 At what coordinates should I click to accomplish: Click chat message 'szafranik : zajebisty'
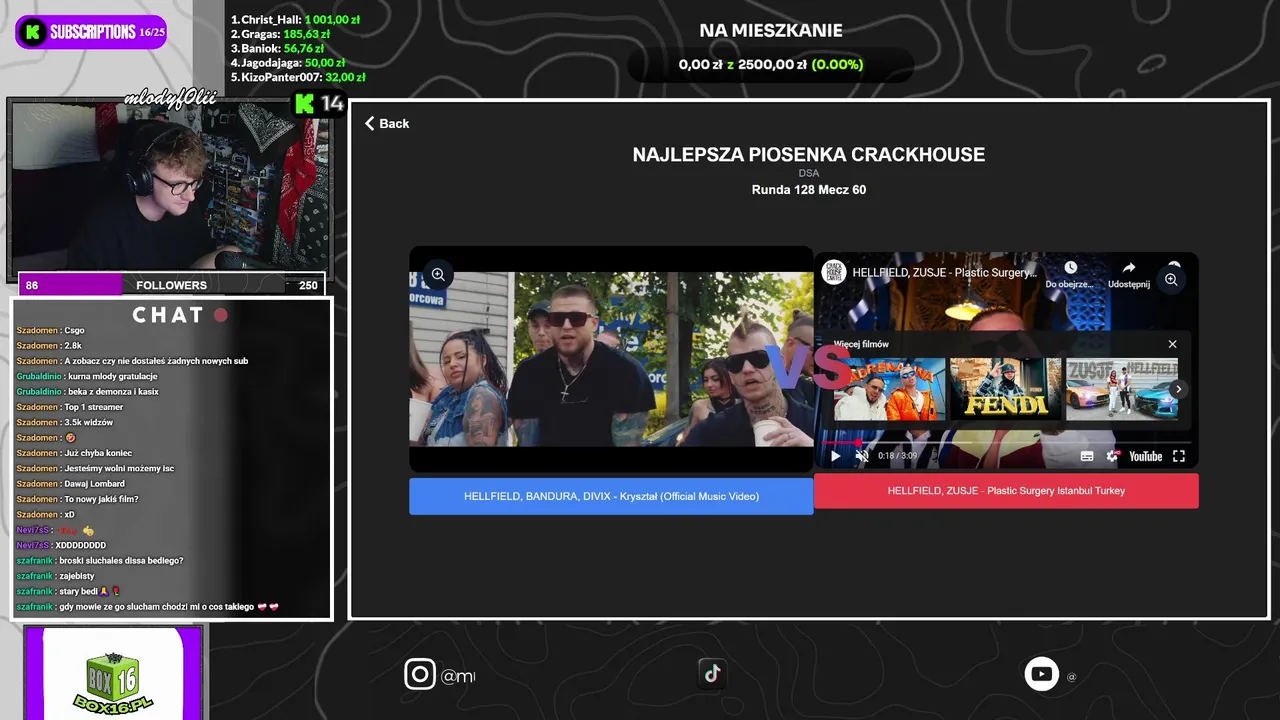(x=55, y=576)
